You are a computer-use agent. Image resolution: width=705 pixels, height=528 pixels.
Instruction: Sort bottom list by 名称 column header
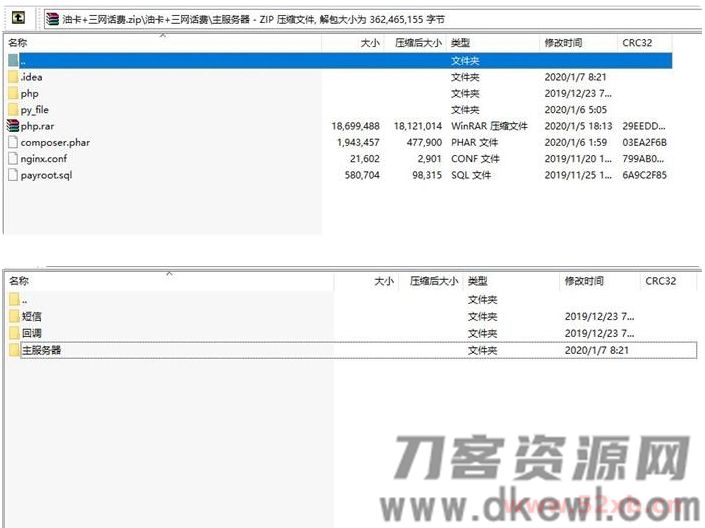pyautogui.click(x=19, y=281)
